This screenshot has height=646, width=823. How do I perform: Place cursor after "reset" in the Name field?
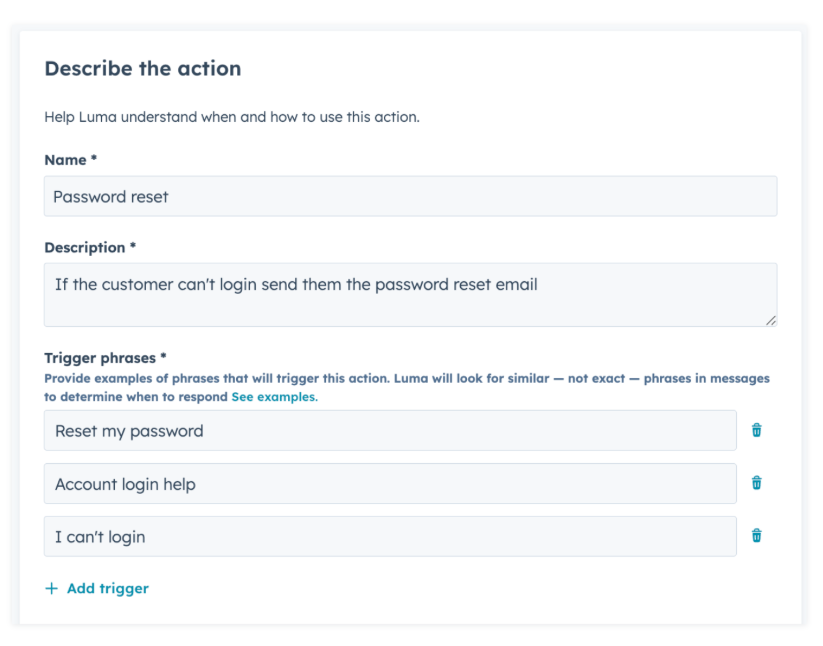[x=169, y=197]
